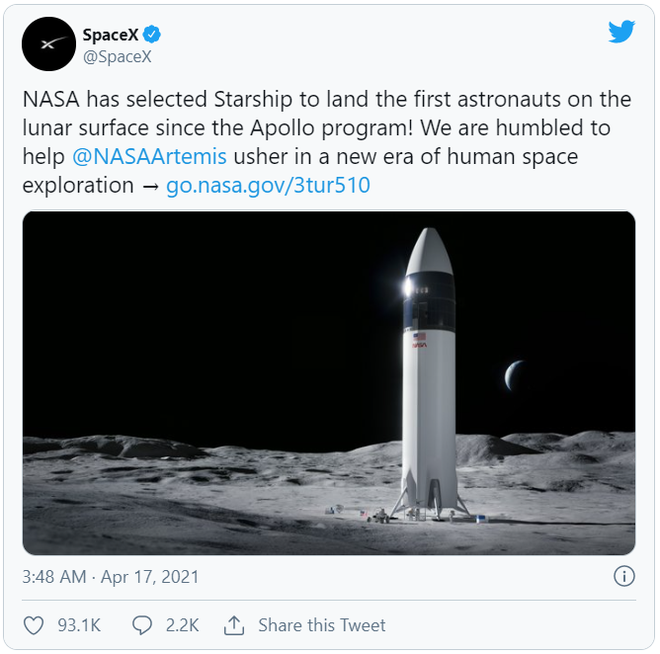Open the @NASAArtemis mention link
Screen dimensions: 660x654
pyautogui.click(x=149, y=157)
